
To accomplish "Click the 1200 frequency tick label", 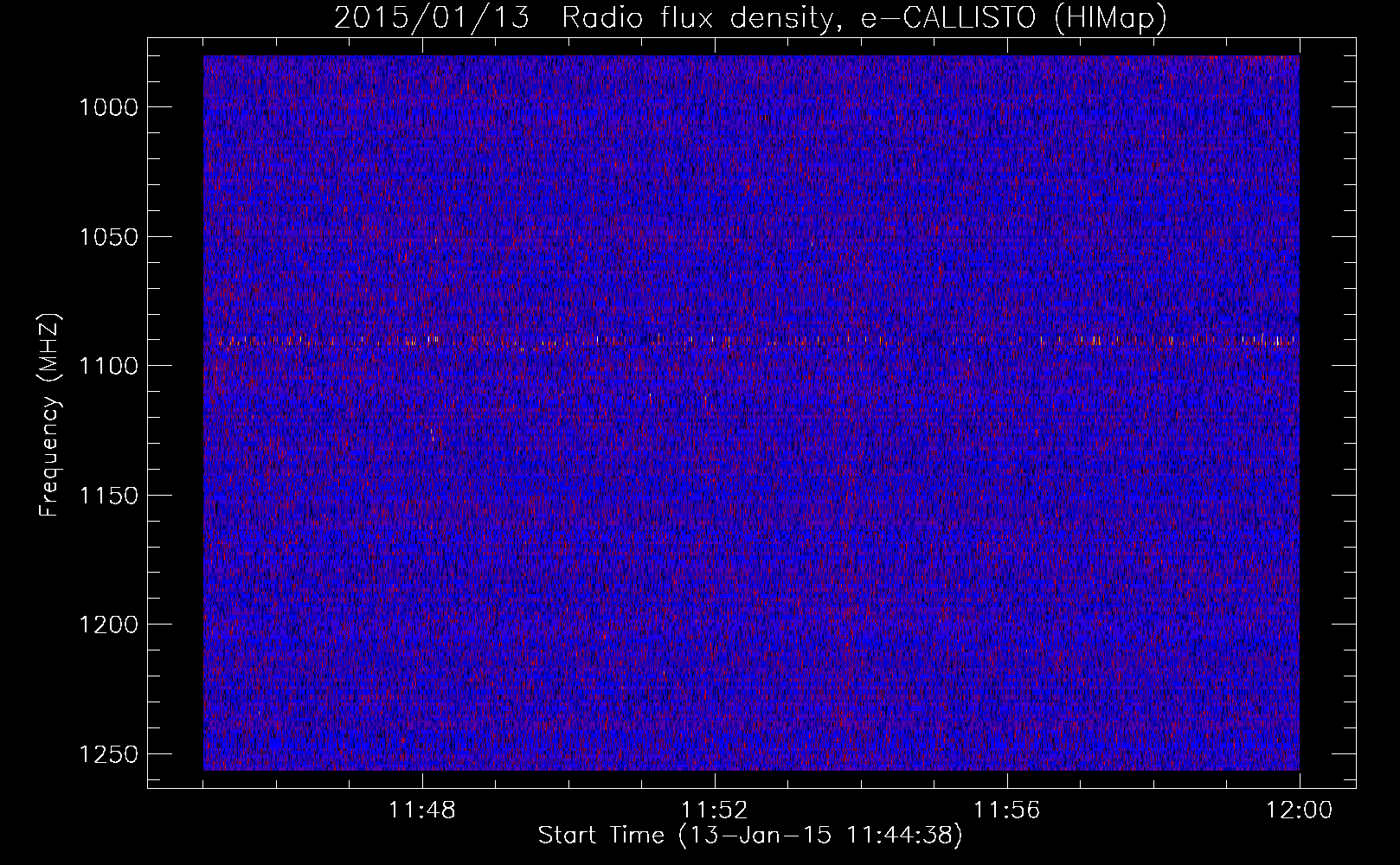I will [108, 625].
